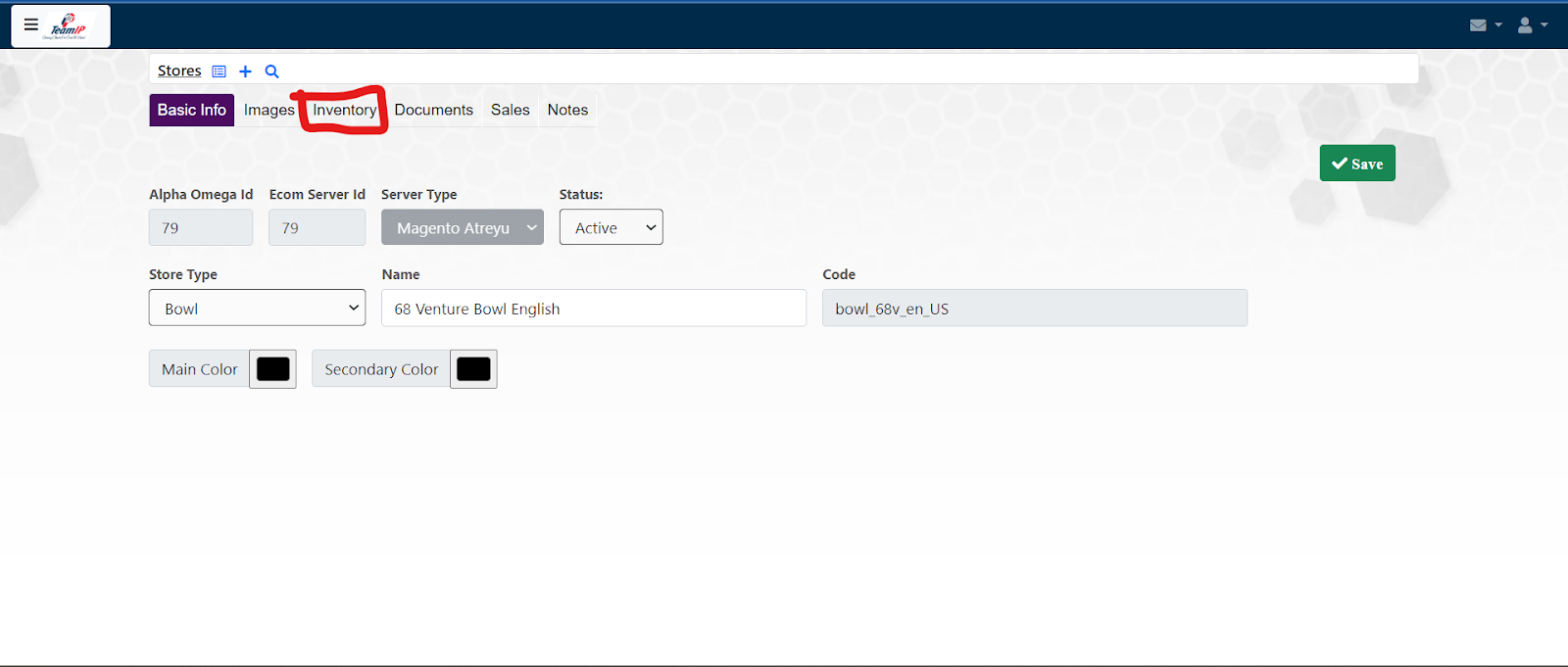The width and height of the screenshot is (1568, 667).
Task: Switch to the Basic Info tab
Action: pyautogui.click(x=191, y=110)
